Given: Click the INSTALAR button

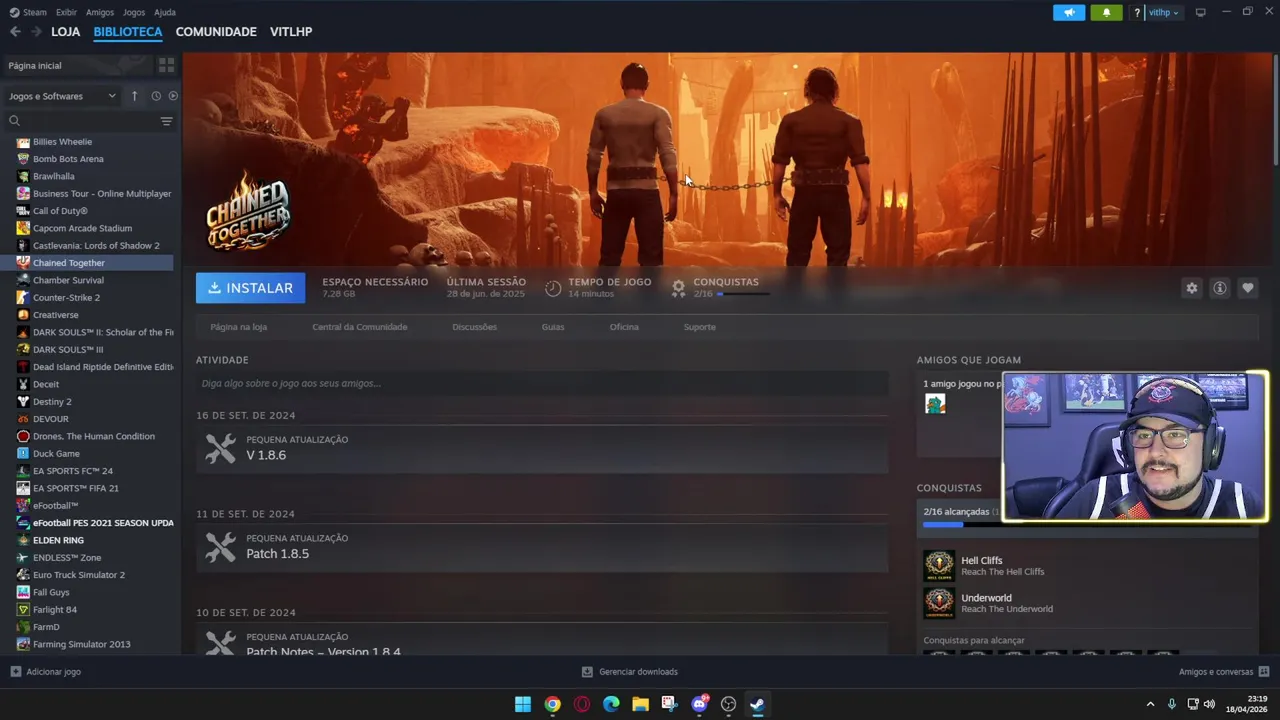Looking at the screenshot, I should (x=250, y=288).
